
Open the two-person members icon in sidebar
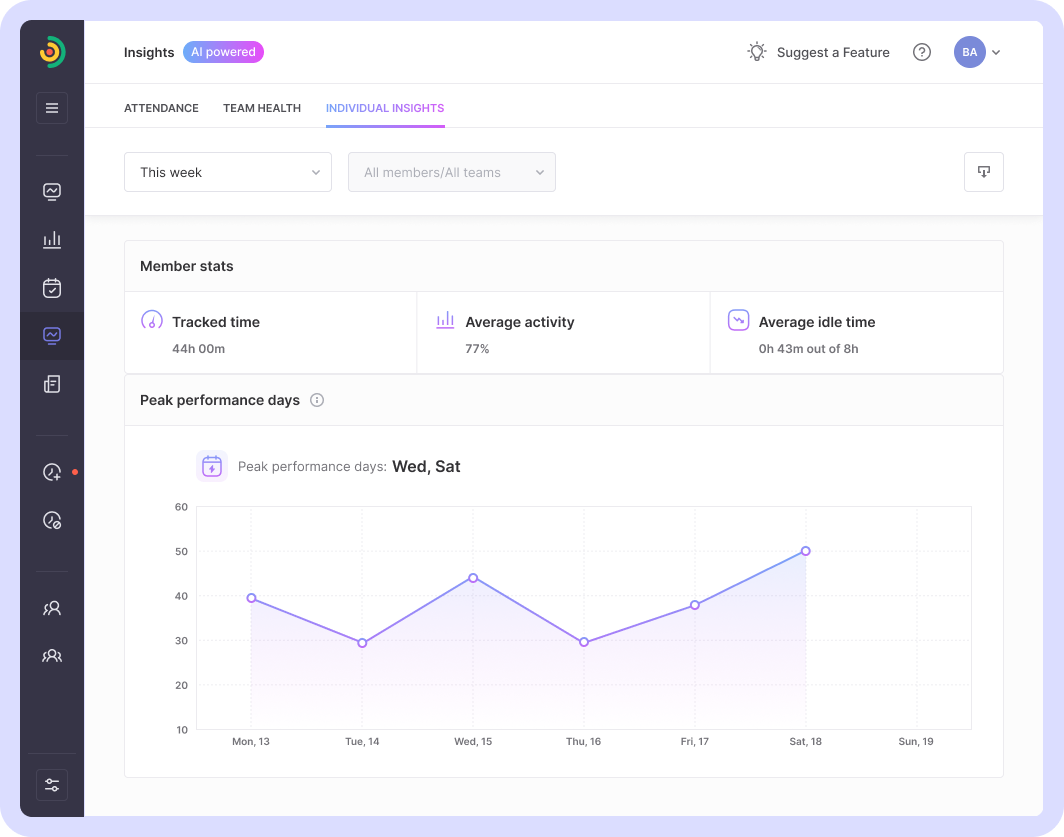click(52, 608)
